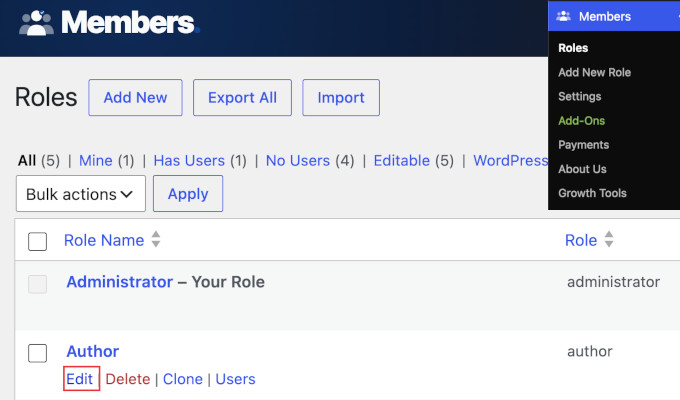
Task: Click the Export All button
Action: (x=242, y=98)
